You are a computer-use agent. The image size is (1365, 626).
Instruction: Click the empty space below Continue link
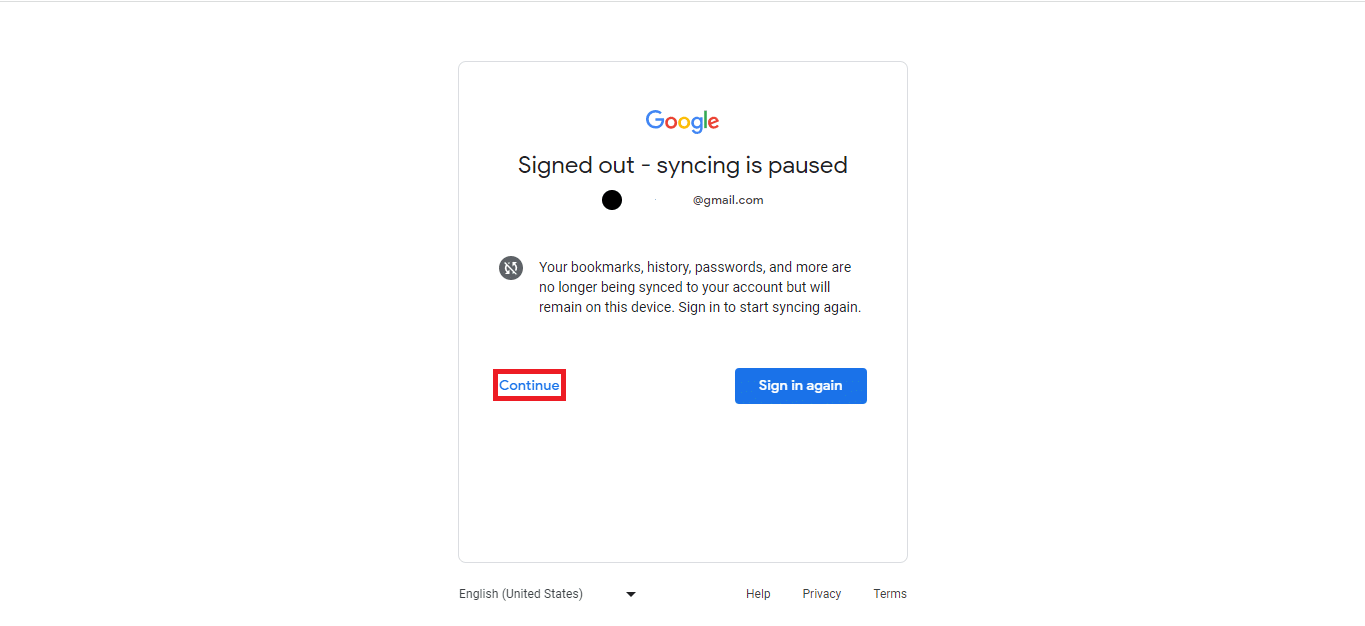(x=529, y=470)
